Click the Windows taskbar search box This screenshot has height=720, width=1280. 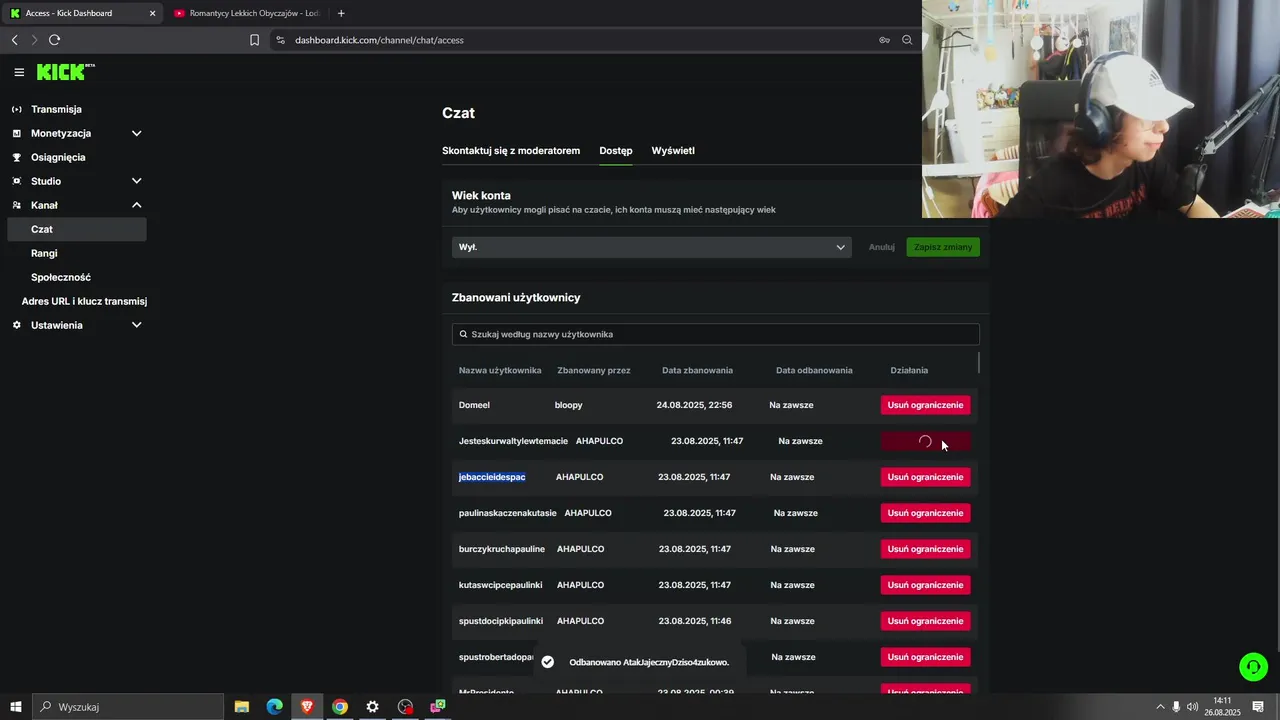[x=128, y=707]
